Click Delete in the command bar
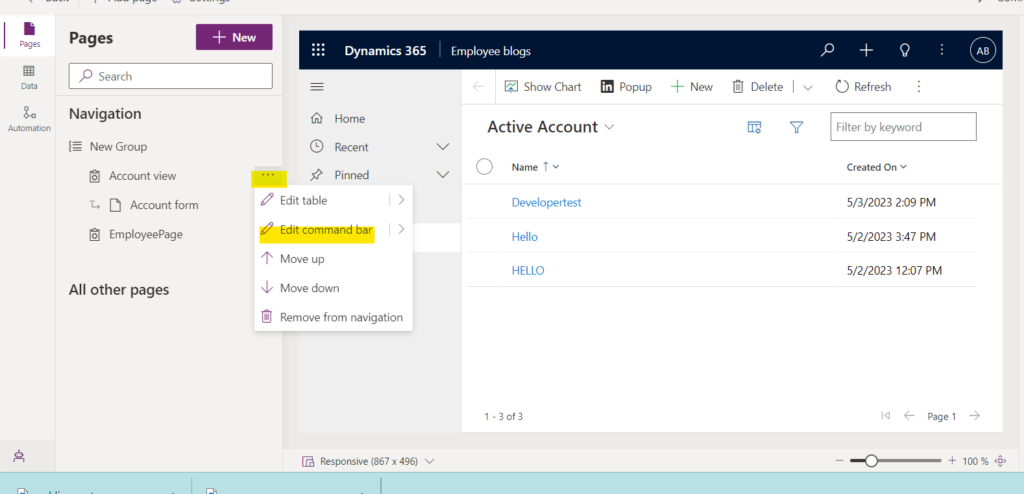This screenshot has height=494, width=1024. (x=757, y=87)
